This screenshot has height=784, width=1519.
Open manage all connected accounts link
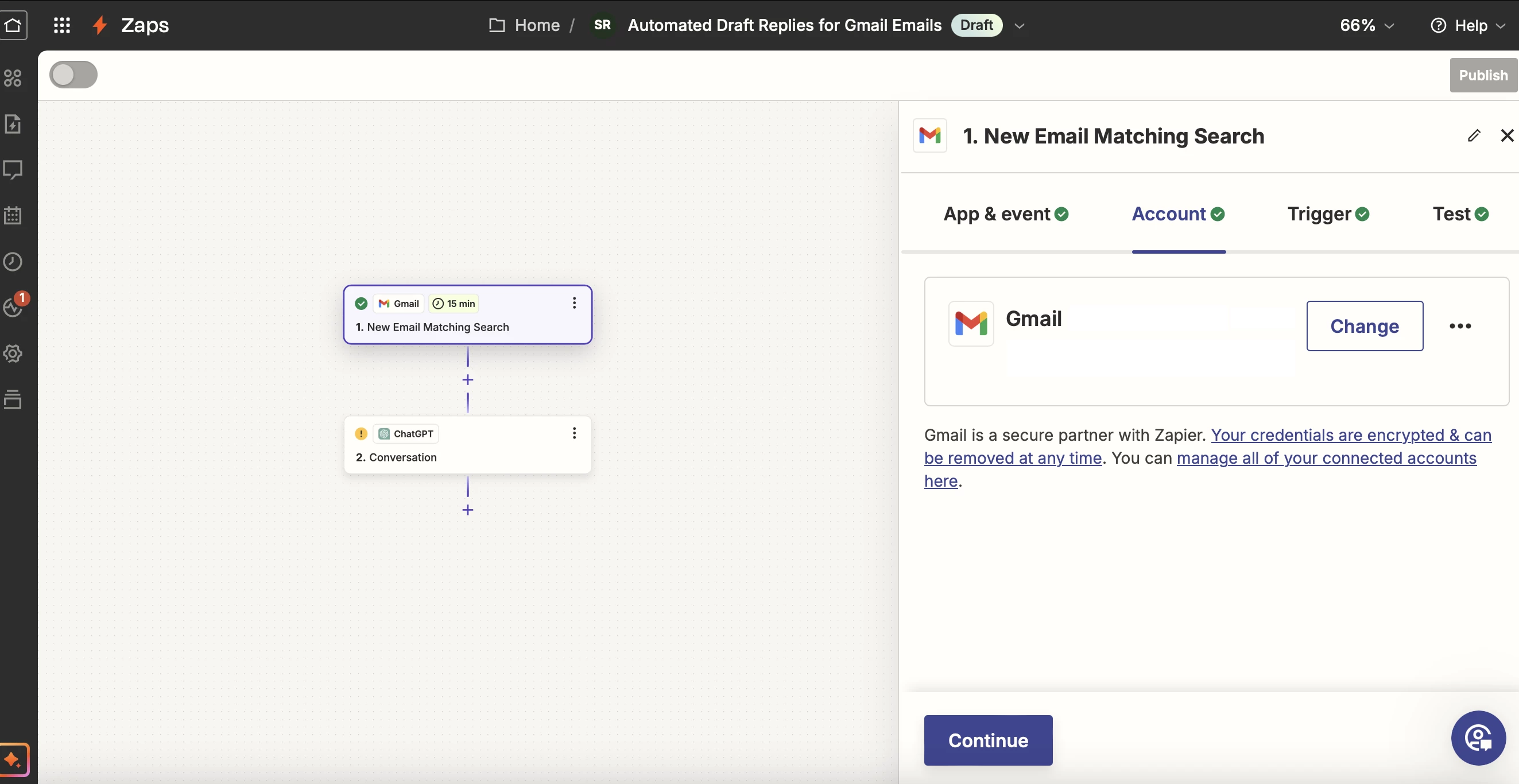point(1326,458)
